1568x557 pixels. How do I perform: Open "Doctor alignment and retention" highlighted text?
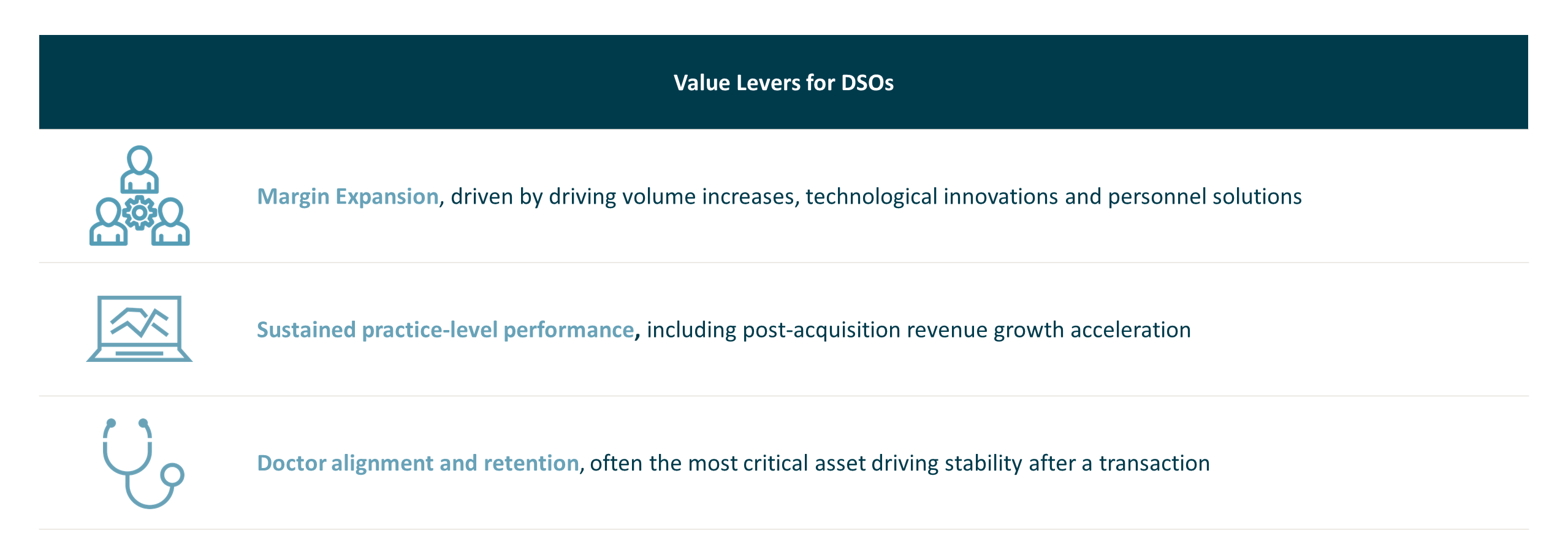click(418, 463)
